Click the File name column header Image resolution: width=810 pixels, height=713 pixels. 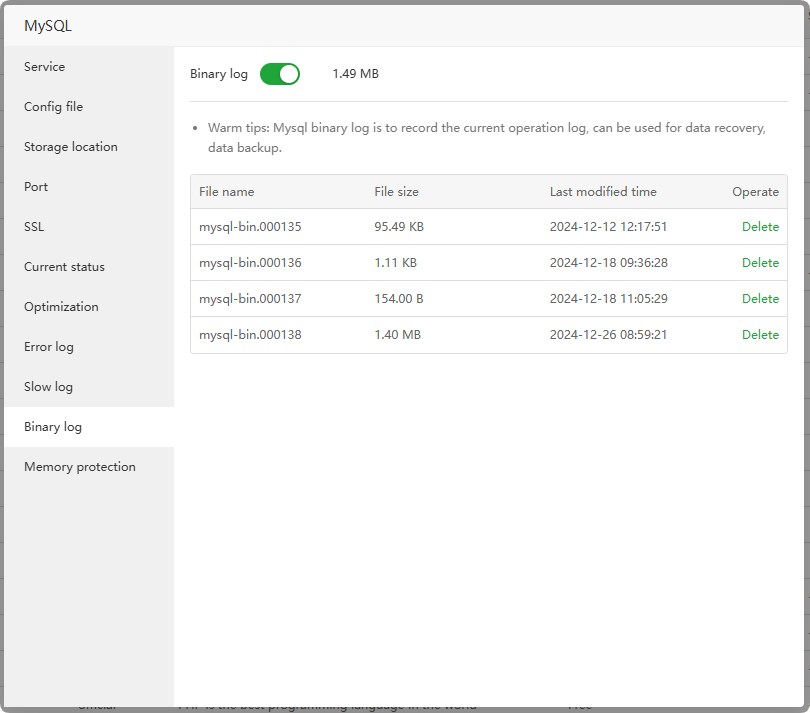[x=227, y=192]
